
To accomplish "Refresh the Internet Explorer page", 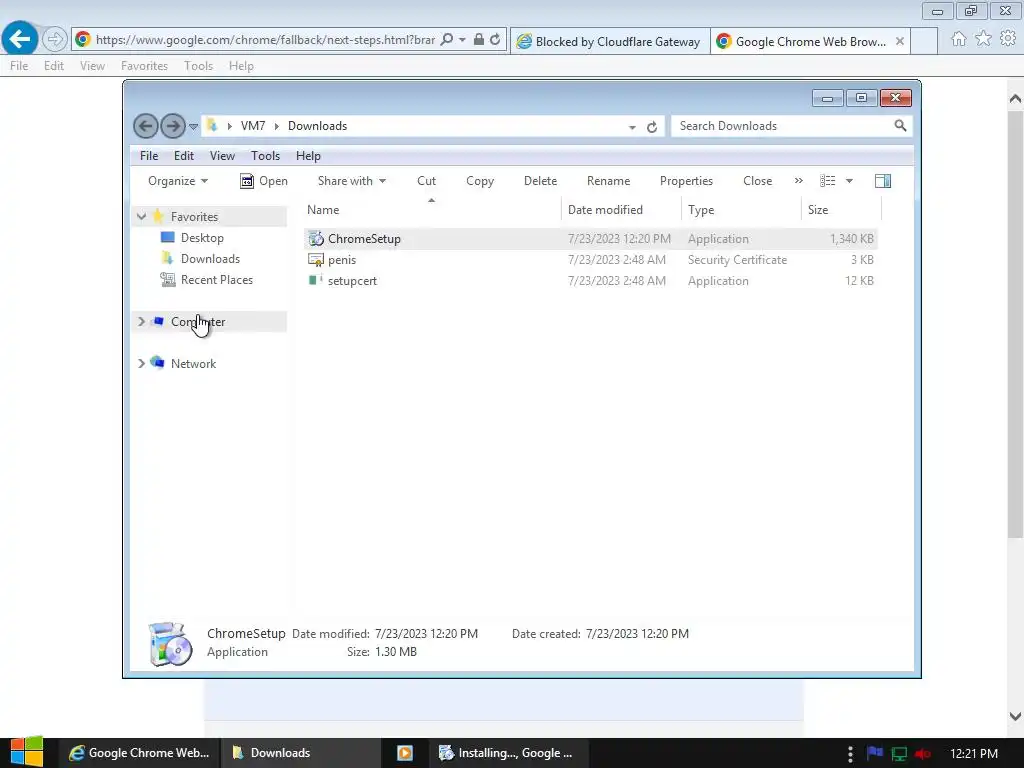I will pos(495,39).
